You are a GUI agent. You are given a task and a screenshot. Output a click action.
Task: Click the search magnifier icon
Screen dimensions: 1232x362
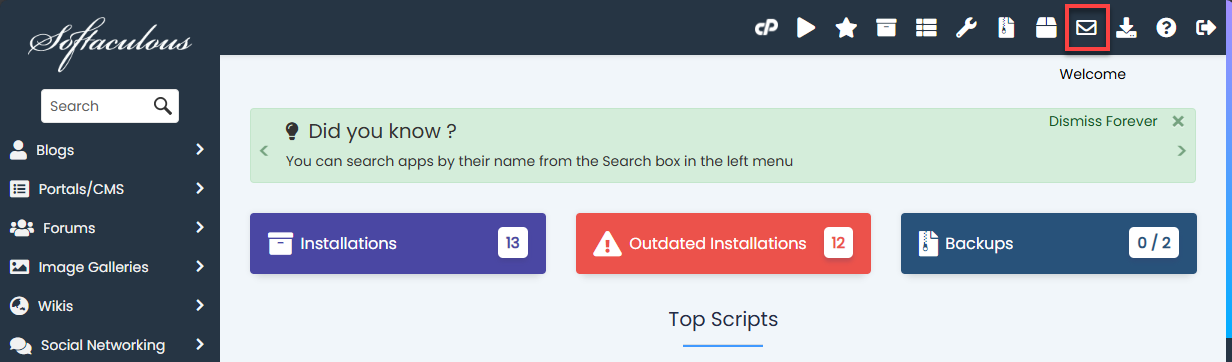pos(163,105)
